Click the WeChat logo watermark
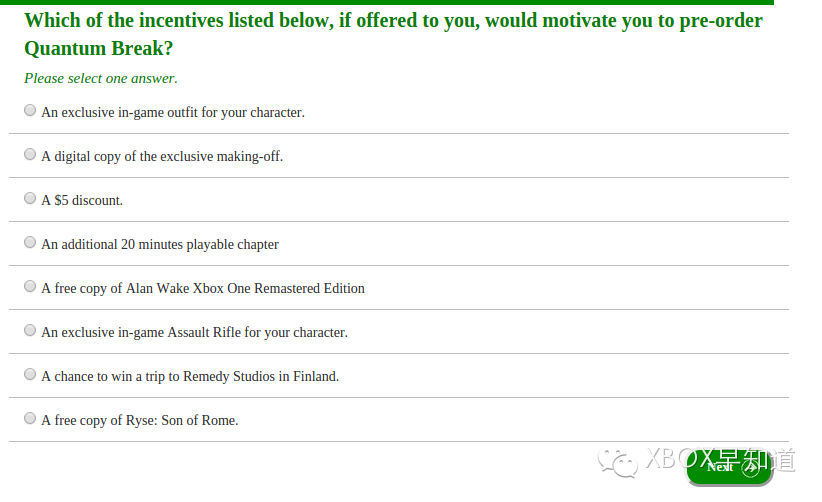Screen dimensions: 822x502 (618, 463)
